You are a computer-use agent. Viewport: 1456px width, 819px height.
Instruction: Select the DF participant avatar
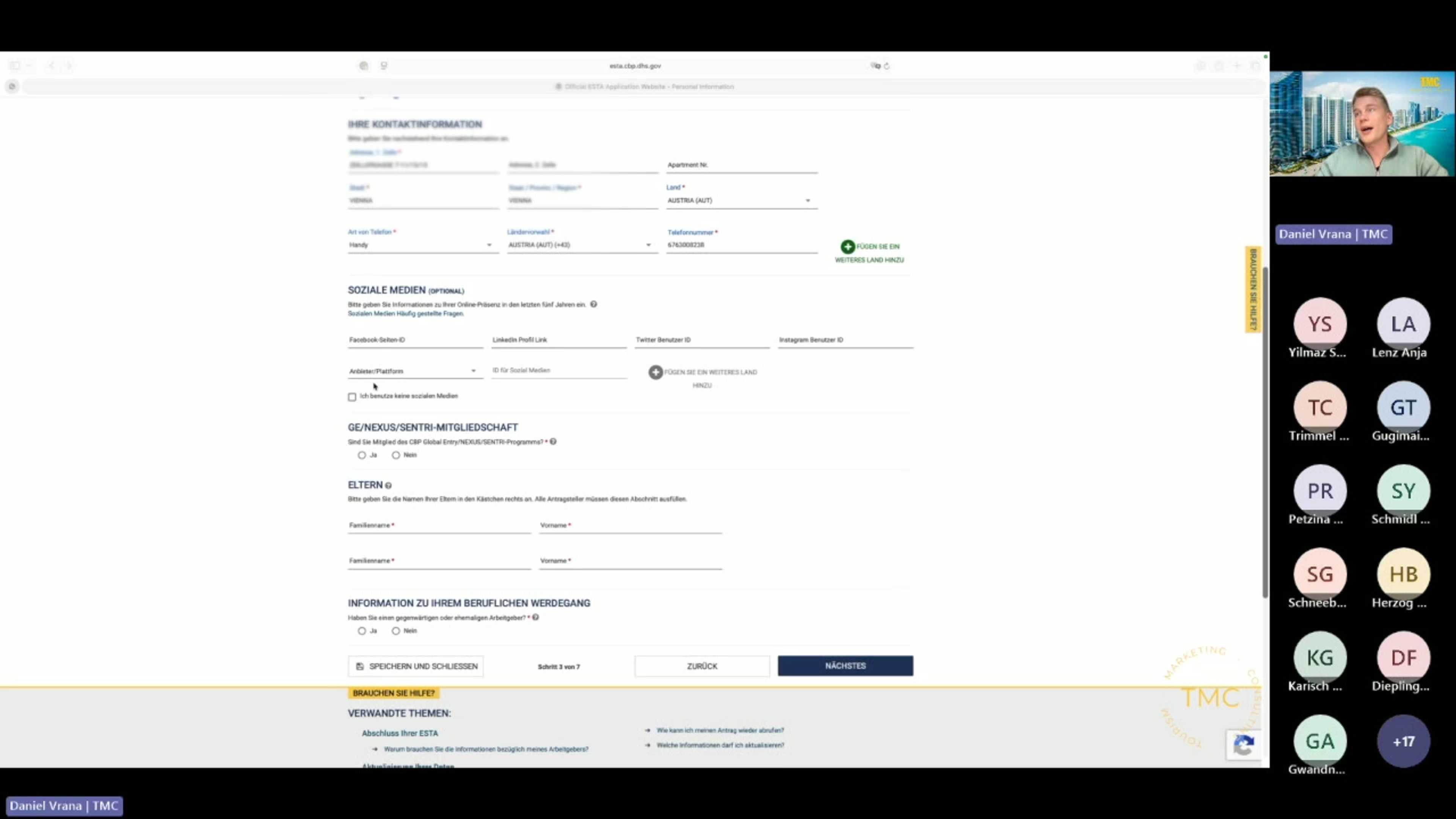[x=1403, y=657]
